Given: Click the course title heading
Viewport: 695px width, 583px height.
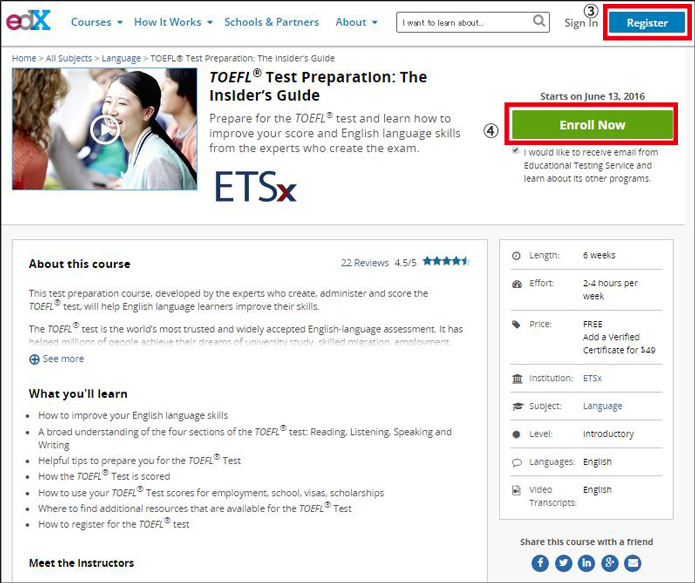Looking at the screenshot, I should (x=318, y=86).
